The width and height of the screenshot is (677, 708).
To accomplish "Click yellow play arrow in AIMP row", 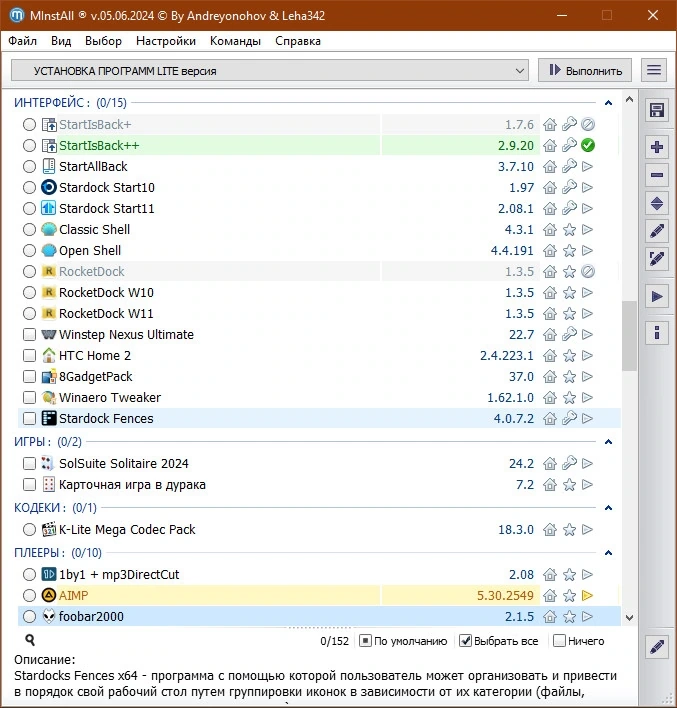I will pos(588,596).
